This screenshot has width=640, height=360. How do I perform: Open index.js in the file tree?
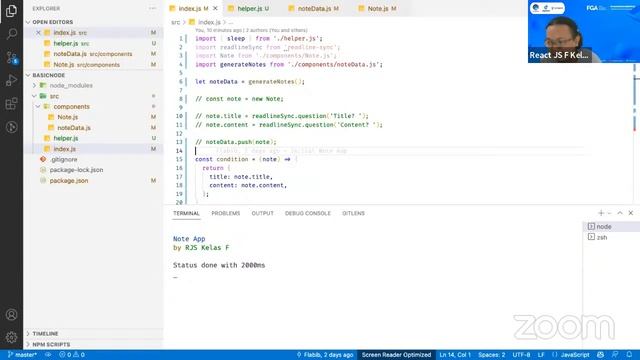[64, 149]
